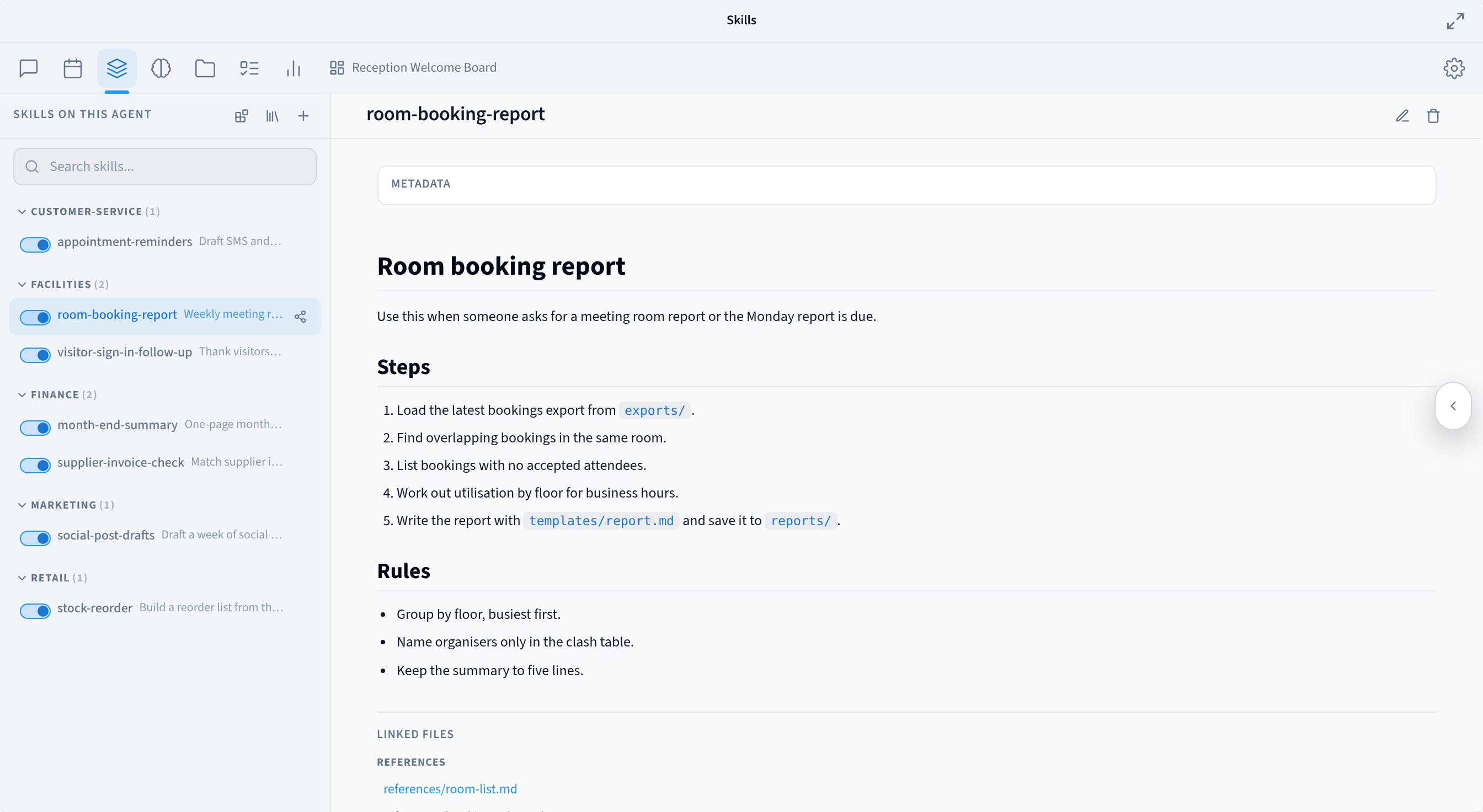Viewport: 1483px width, 812px height.
Task: Open the chat icon in top toolbar
Action: pyautogui.click(x=29, y=68)
